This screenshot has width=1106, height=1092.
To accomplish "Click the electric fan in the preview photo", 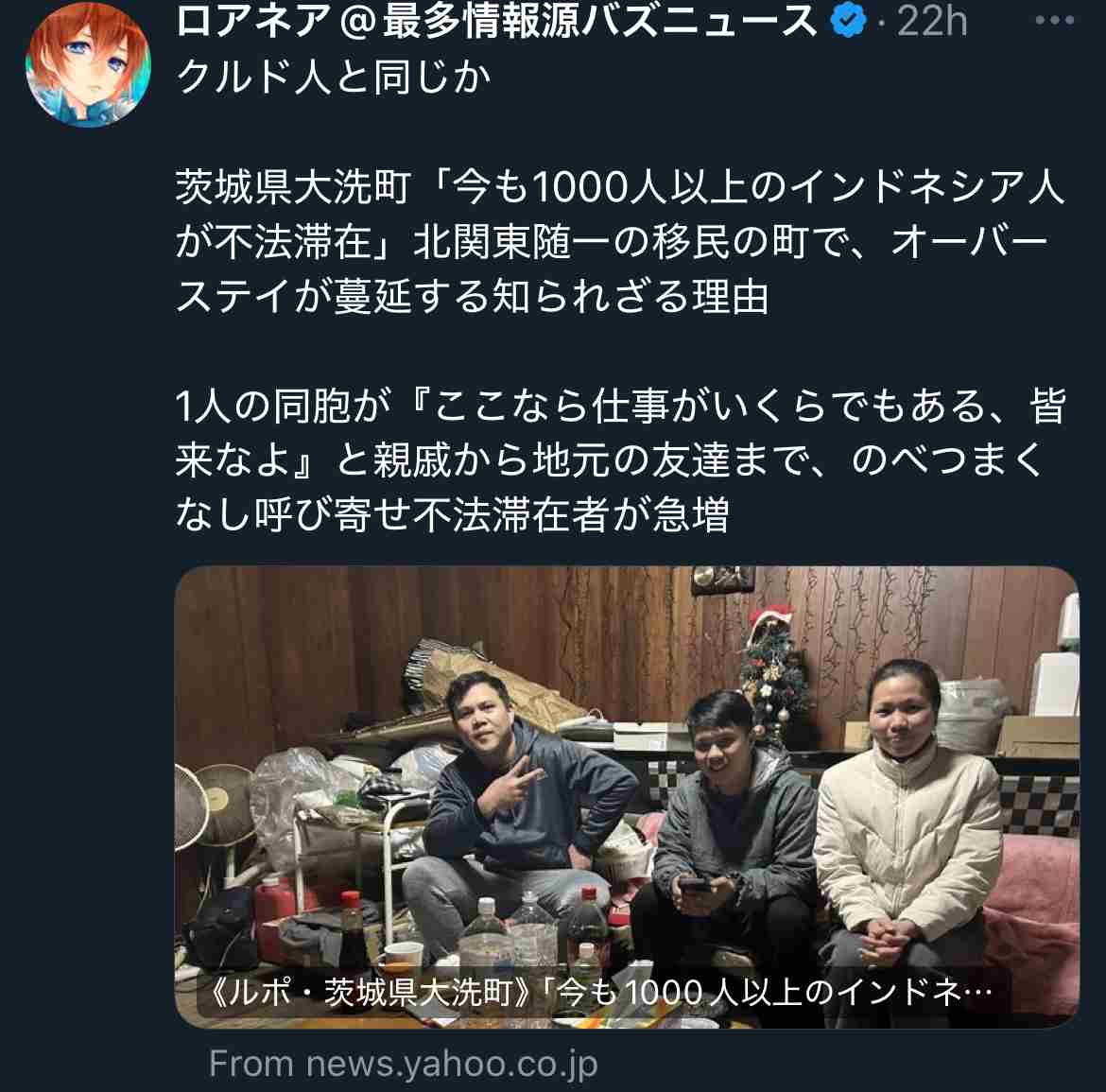I will [212, 819].
